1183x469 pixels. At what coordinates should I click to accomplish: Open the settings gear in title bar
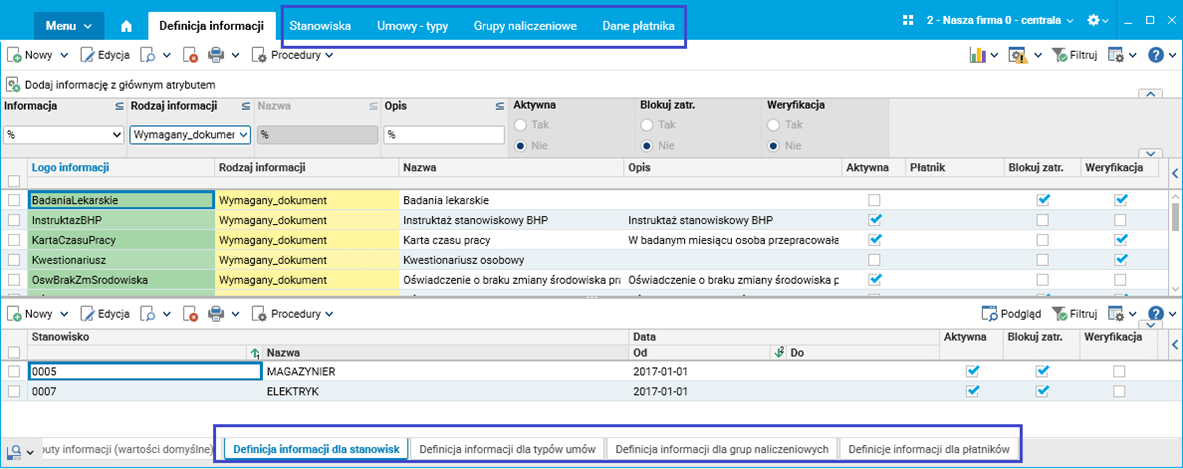point(1093,20)
